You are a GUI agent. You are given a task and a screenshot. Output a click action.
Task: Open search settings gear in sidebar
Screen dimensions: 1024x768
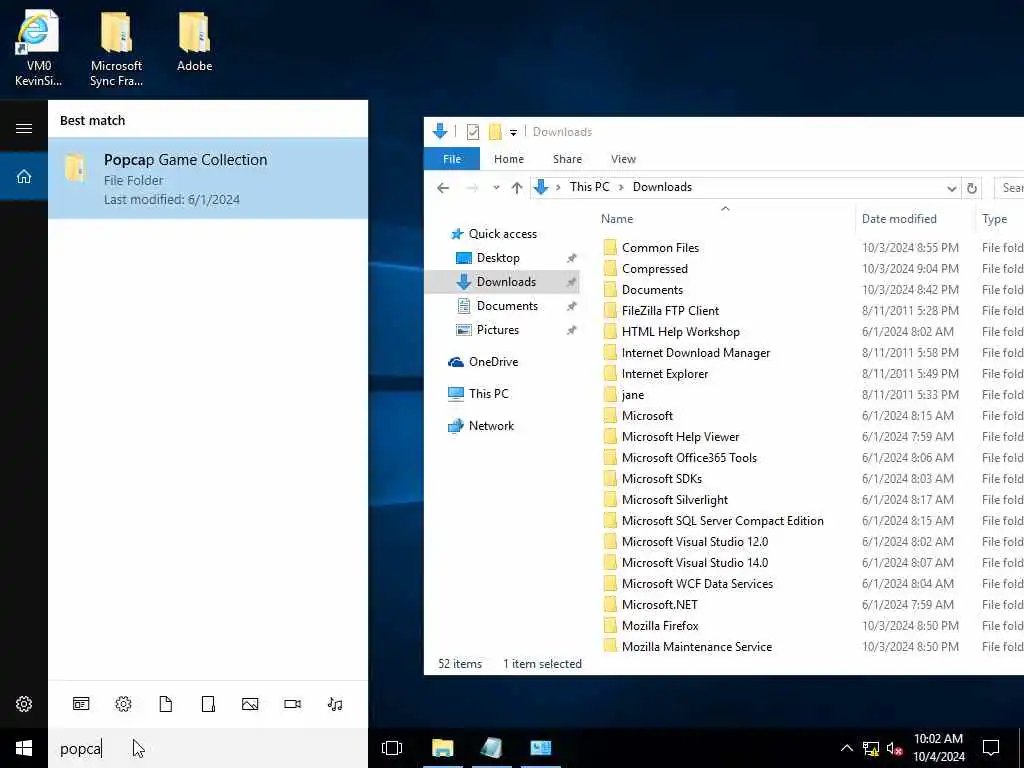[24, 704]
